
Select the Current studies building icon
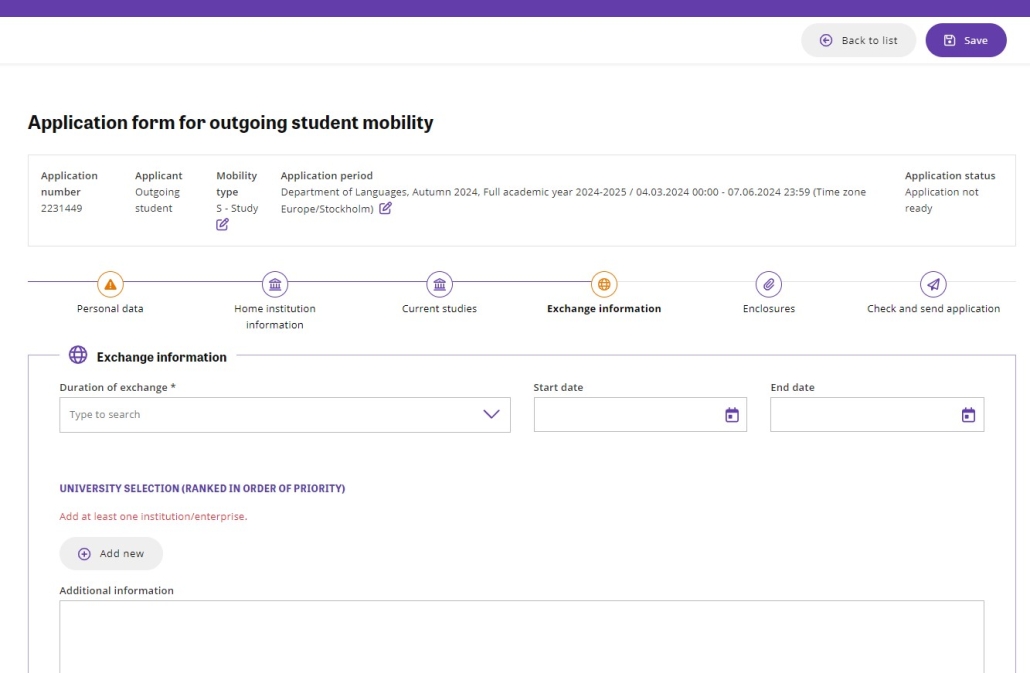(x=439, y=284)
